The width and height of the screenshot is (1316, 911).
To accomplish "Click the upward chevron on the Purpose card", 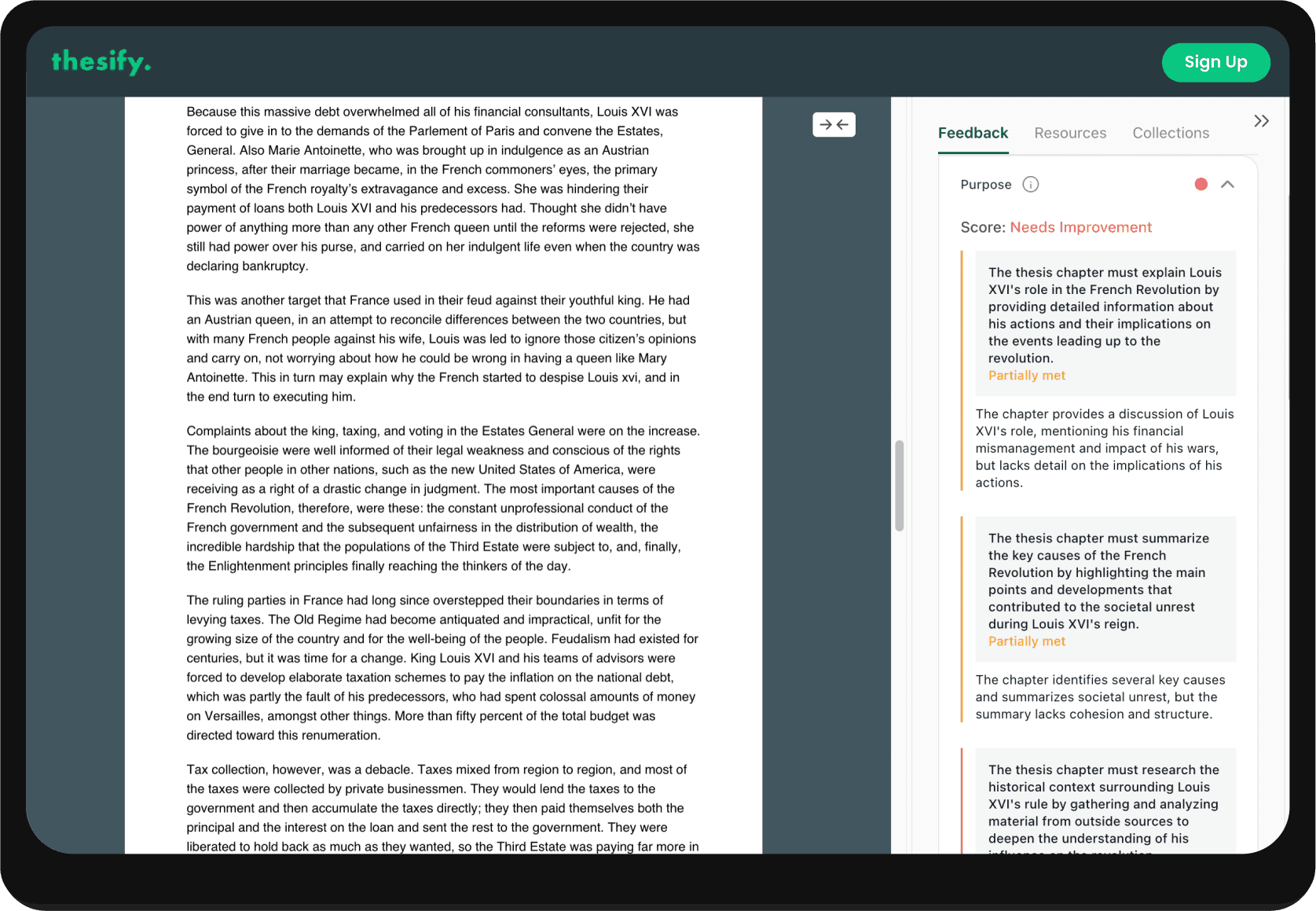I will pos(1228,184).
